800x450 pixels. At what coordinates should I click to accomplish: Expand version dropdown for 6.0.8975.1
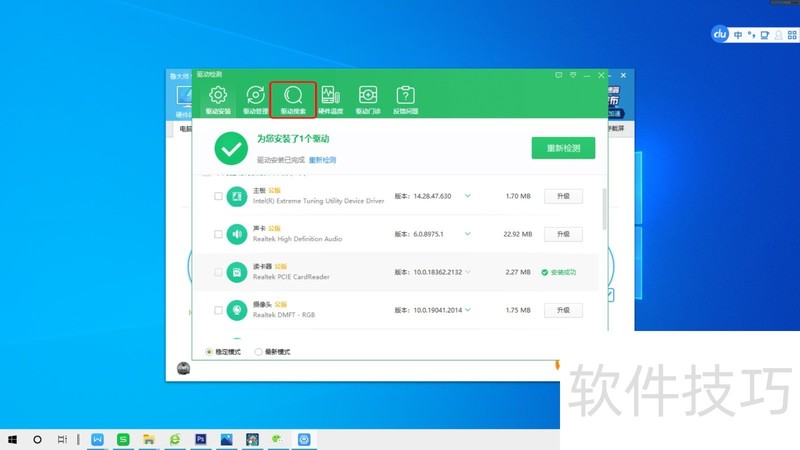(x=467, y=234)
